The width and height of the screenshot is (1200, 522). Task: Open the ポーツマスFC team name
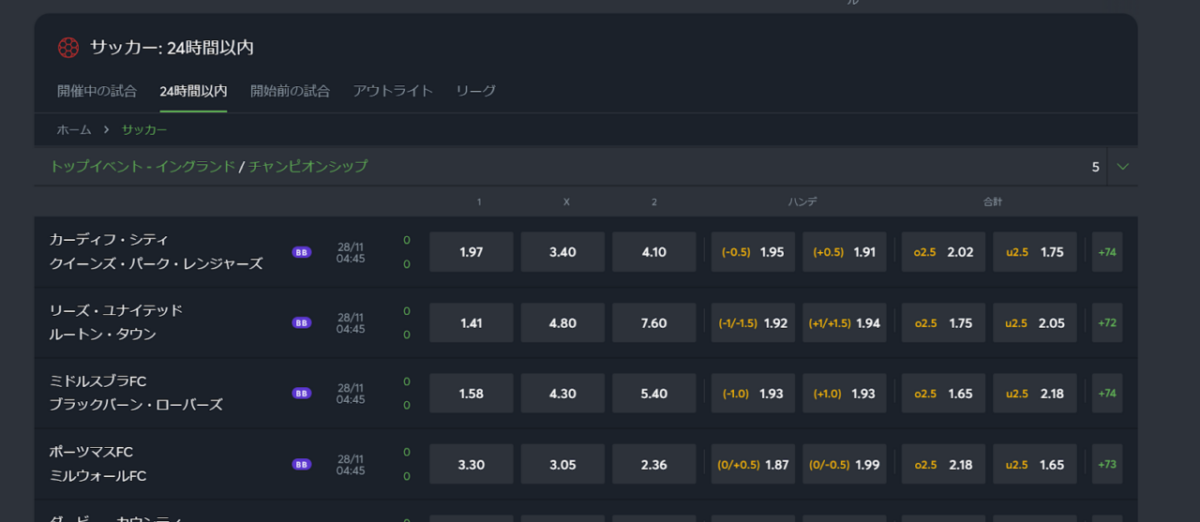[x=91, y=452]
